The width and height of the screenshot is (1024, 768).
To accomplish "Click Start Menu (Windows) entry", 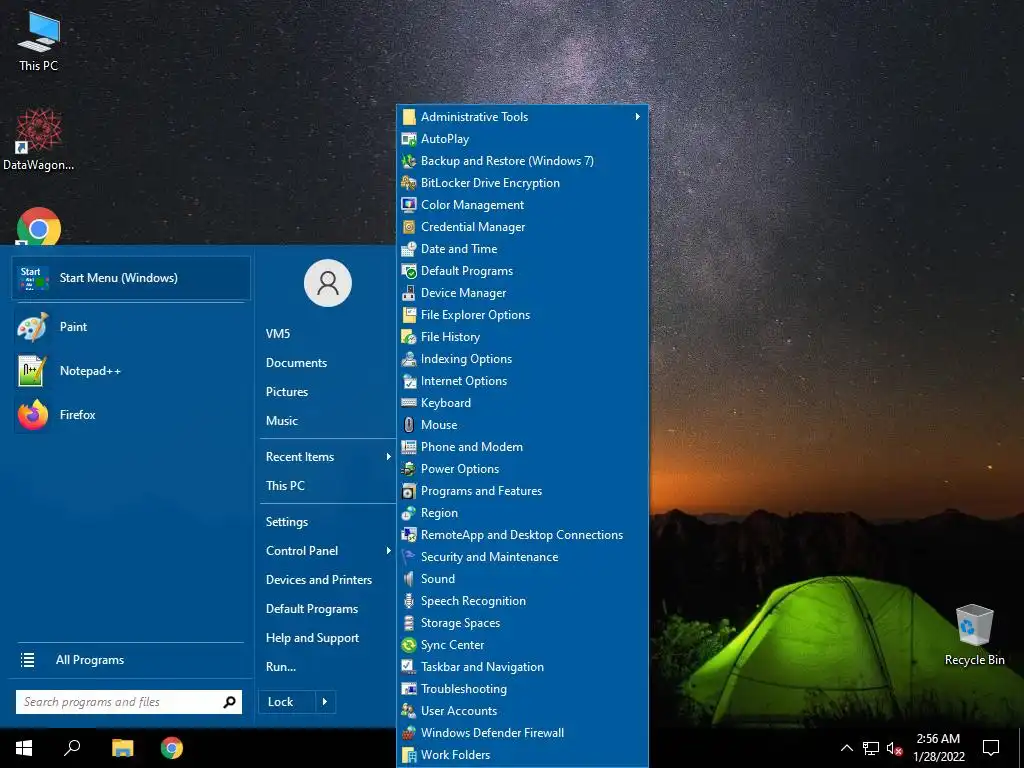I will [x=131, y=278].
